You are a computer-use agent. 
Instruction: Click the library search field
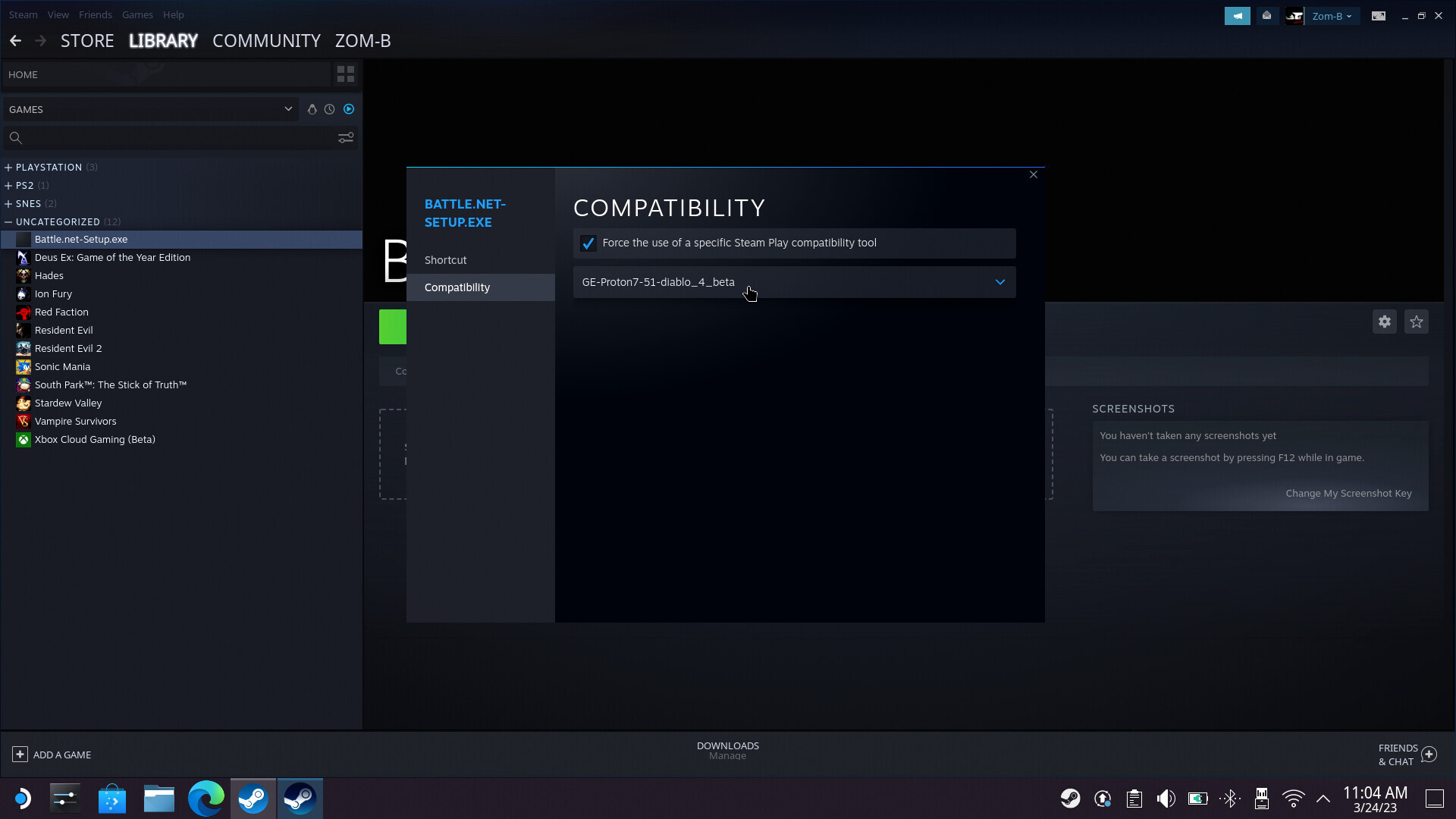click(x=167, y=137)
